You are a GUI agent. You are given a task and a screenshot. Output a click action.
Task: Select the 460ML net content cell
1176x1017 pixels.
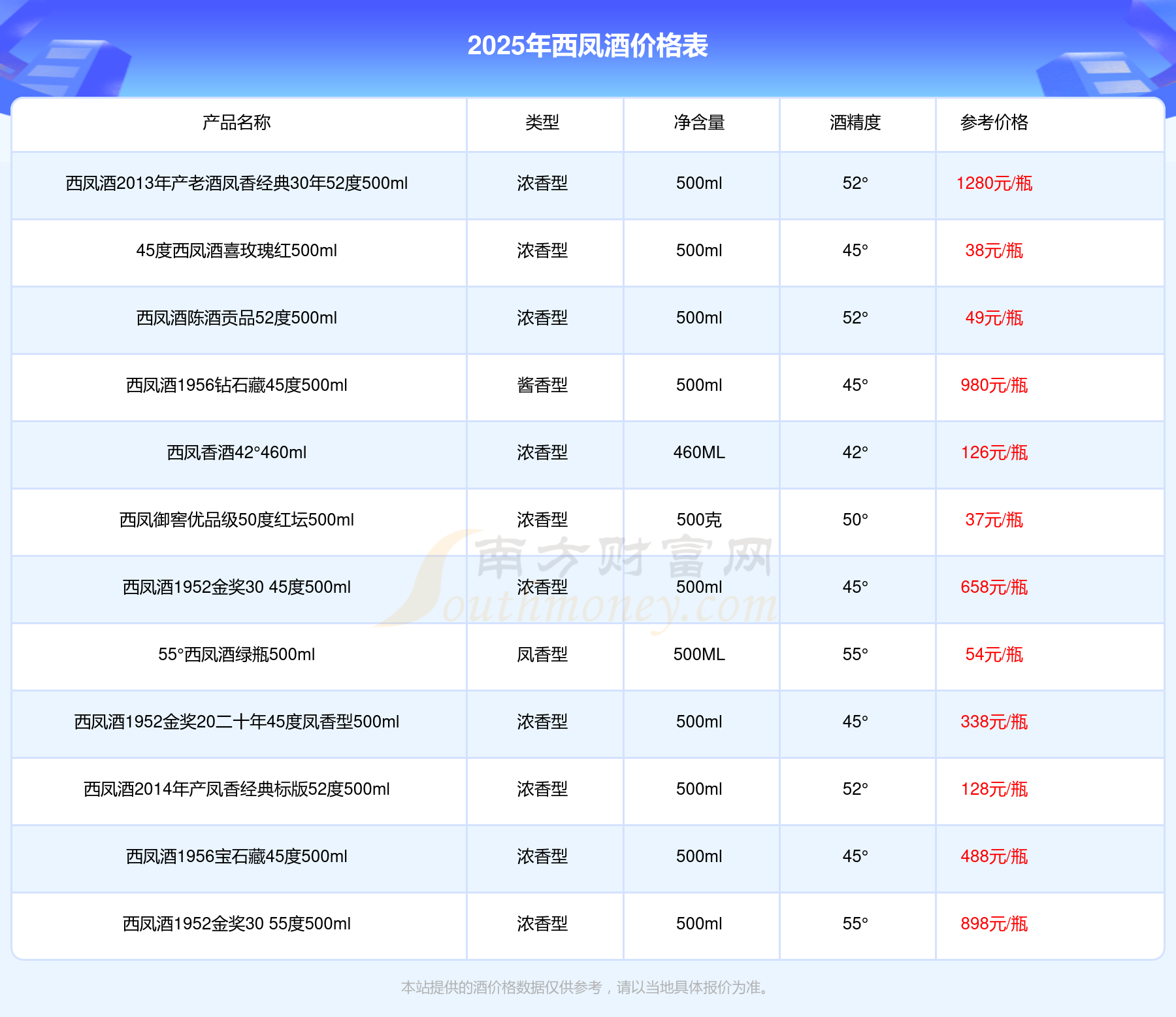point(699,452)
